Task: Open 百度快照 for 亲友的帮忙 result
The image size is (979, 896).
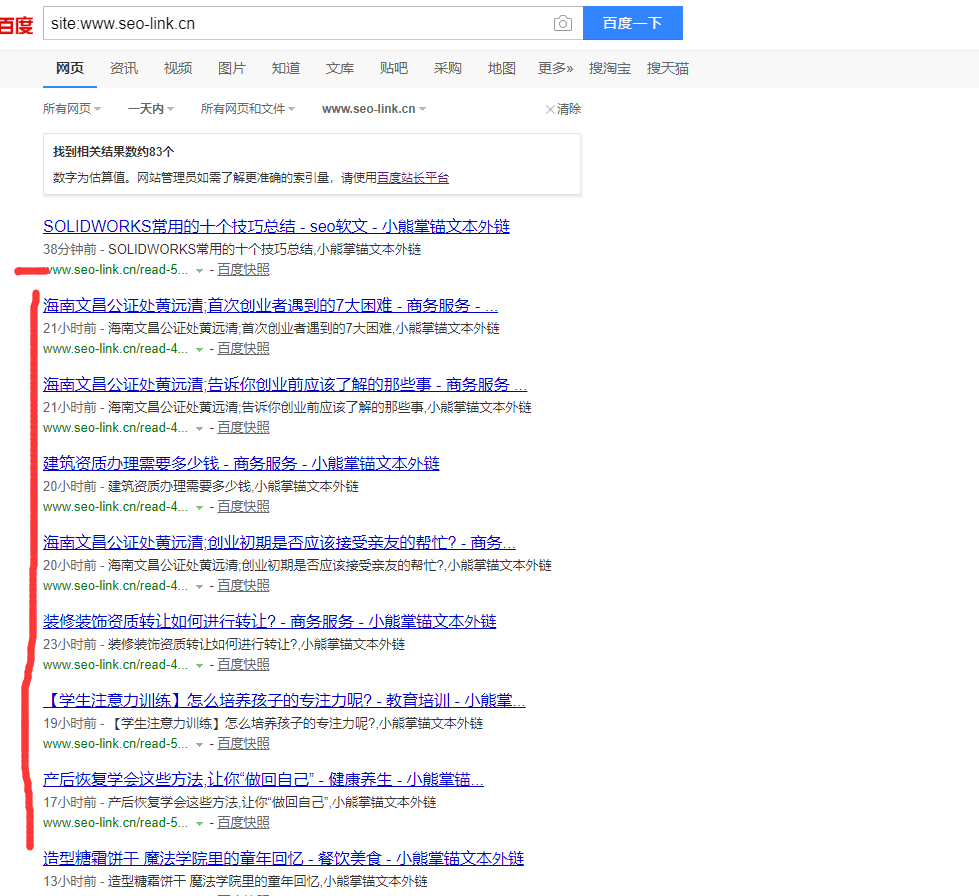Action: coord(244,586)
